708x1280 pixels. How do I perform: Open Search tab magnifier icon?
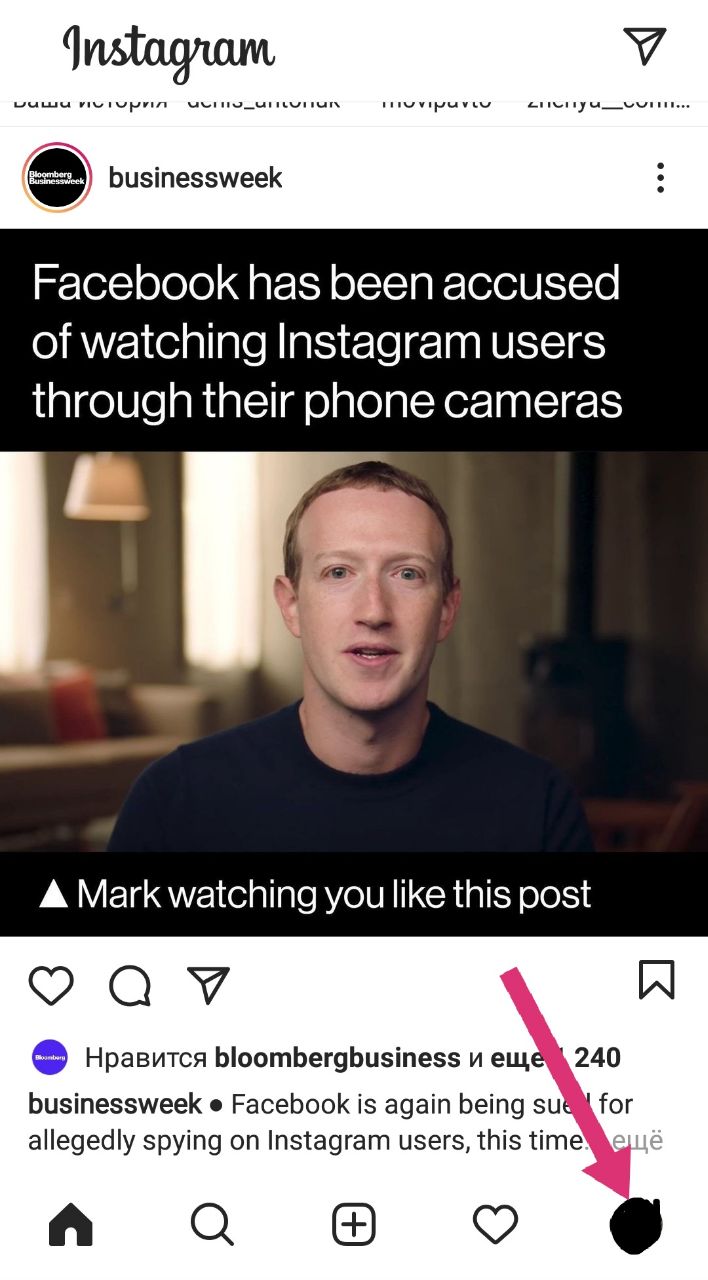pos(212,1224)
